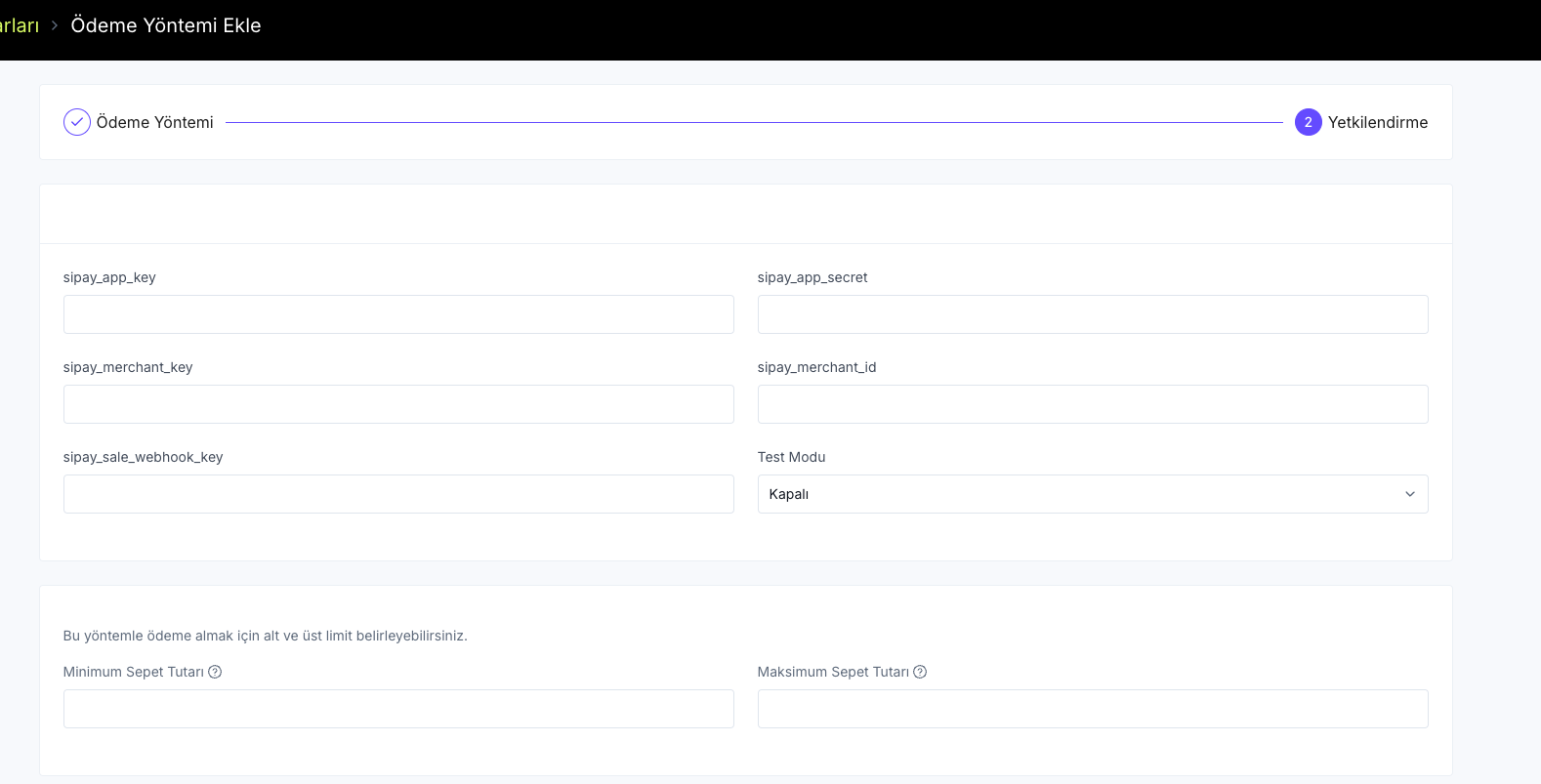Click the partially visible breadcrumb link in the header
This screenshot has width=1541, height=784.
tap(20, 25)
